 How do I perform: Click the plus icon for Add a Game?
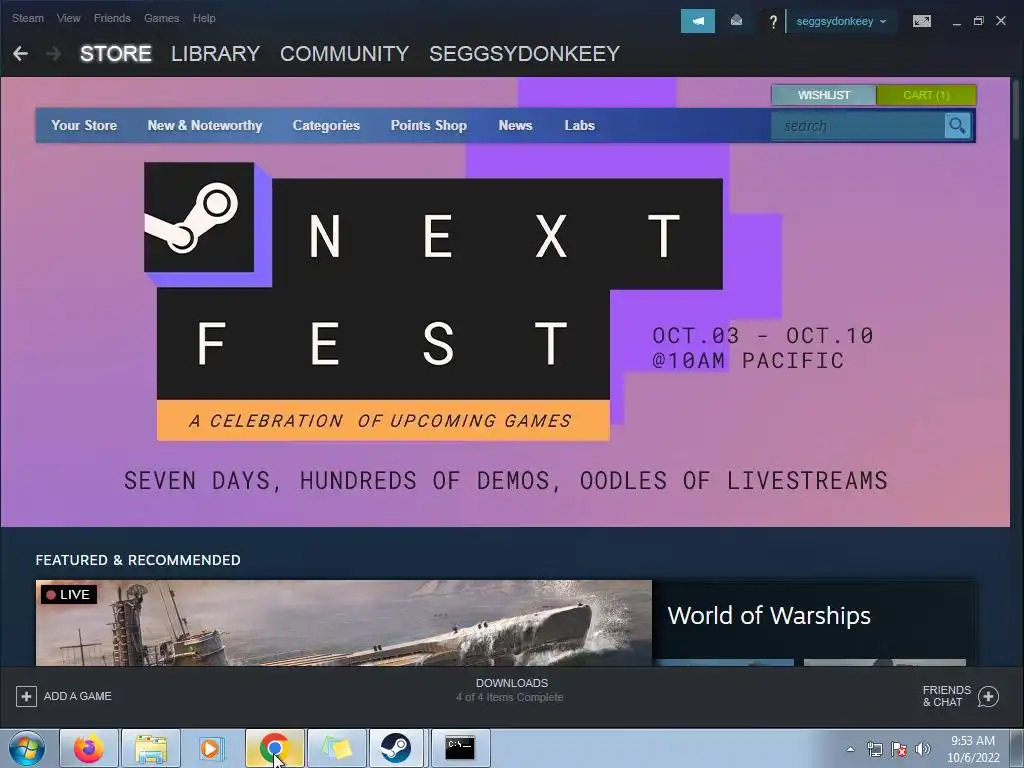click(x=26, y=696)
